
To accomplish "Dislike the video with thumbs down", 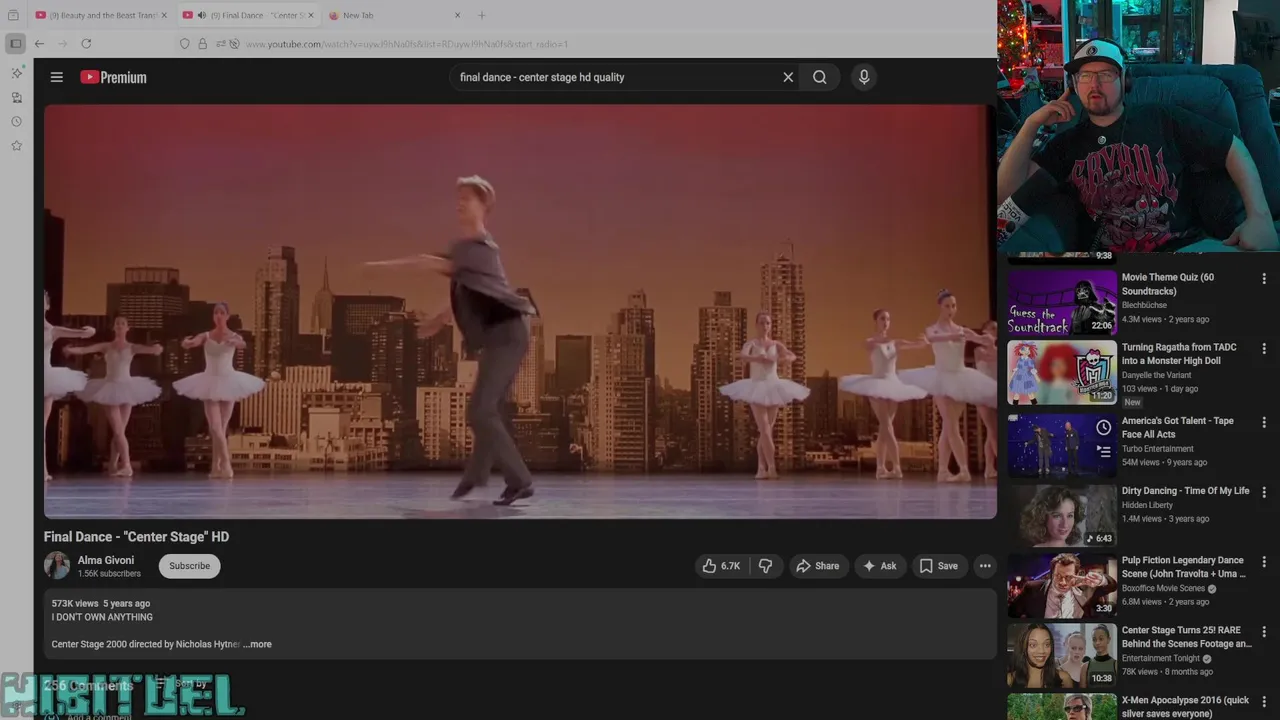I will (x=765, y=566).
